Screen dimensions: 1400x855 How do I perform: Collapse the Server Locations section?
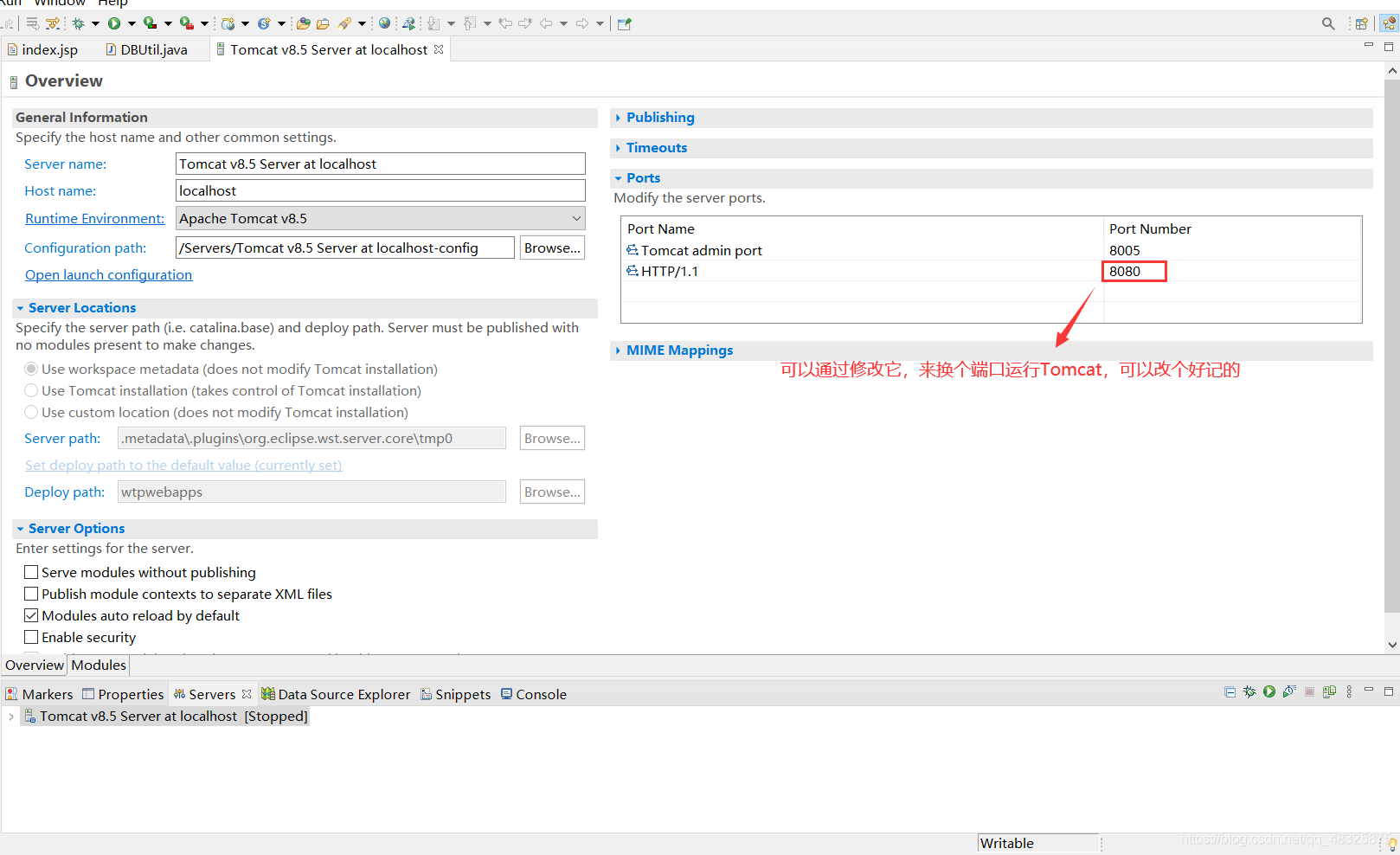tap(20, 308)
